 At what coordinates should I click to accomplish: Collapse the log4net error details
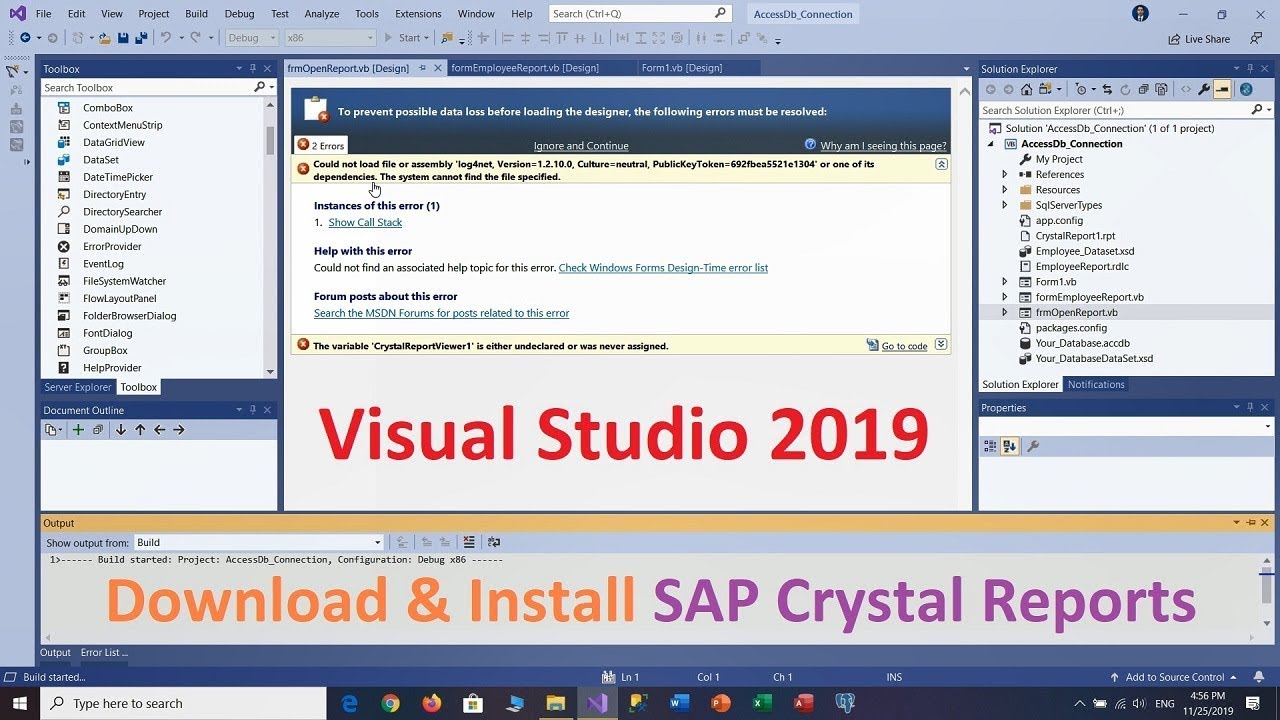(941, 163)
